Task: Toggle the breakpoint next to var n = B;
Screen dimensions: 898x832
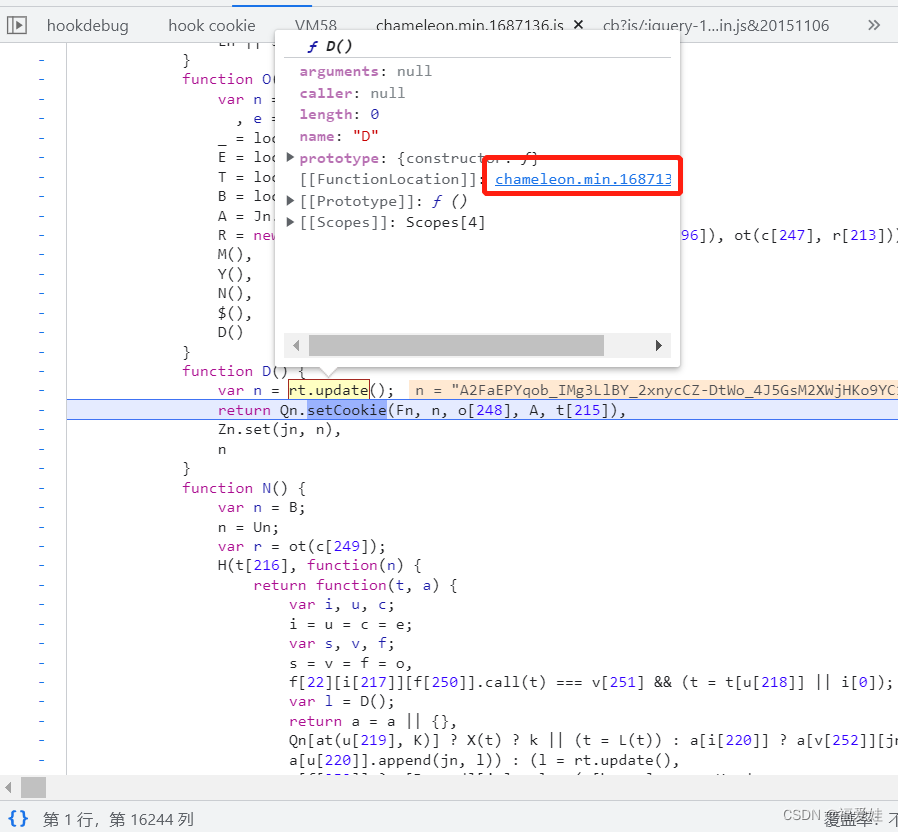Action: pyautogui.click(x=41, y=507)
